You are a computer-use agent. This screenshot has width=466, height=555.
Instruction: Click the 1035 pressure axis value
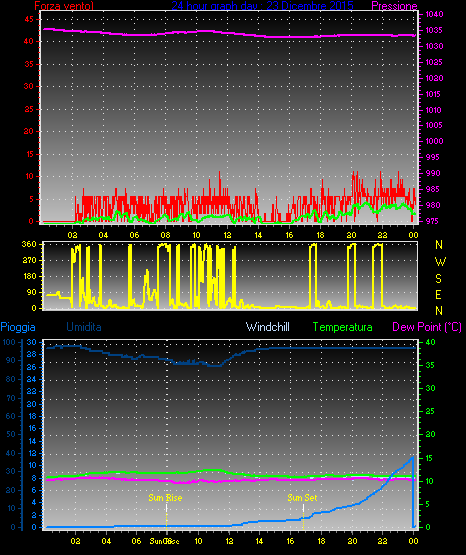(x=434, y=30)
